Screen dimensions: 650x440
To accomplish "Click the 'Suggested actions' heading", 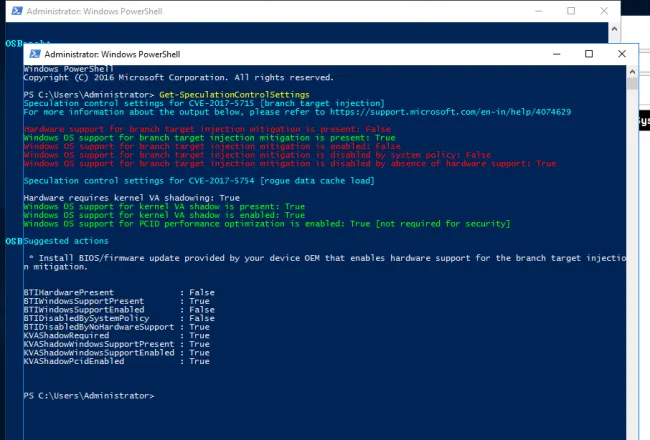I will (66, 241).
